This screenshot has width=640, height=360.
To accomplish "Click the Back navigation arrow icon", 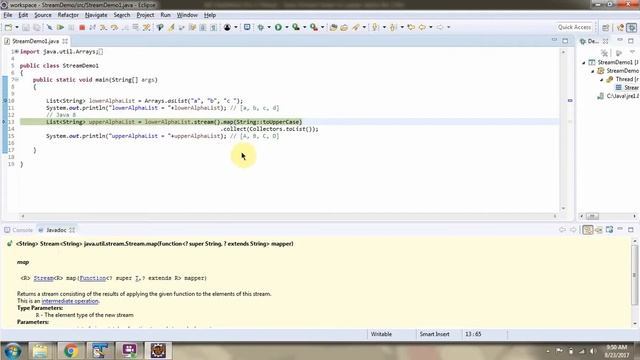I will (422, 27).
